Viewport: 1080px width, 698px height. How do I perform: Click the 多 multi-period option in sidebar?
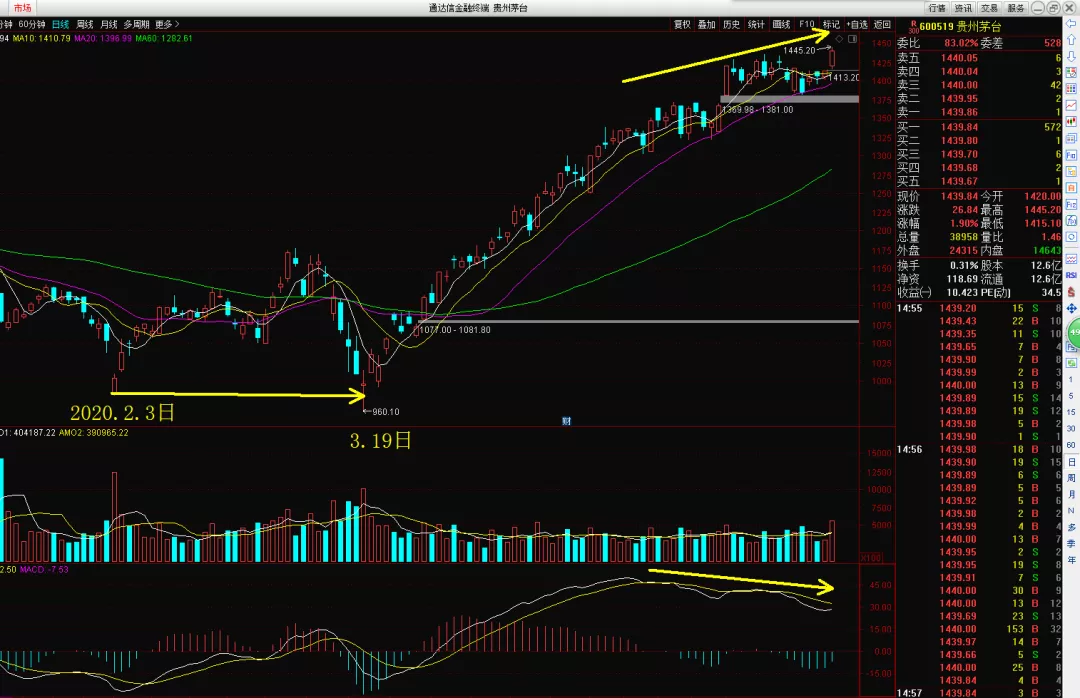point(1071,526)
